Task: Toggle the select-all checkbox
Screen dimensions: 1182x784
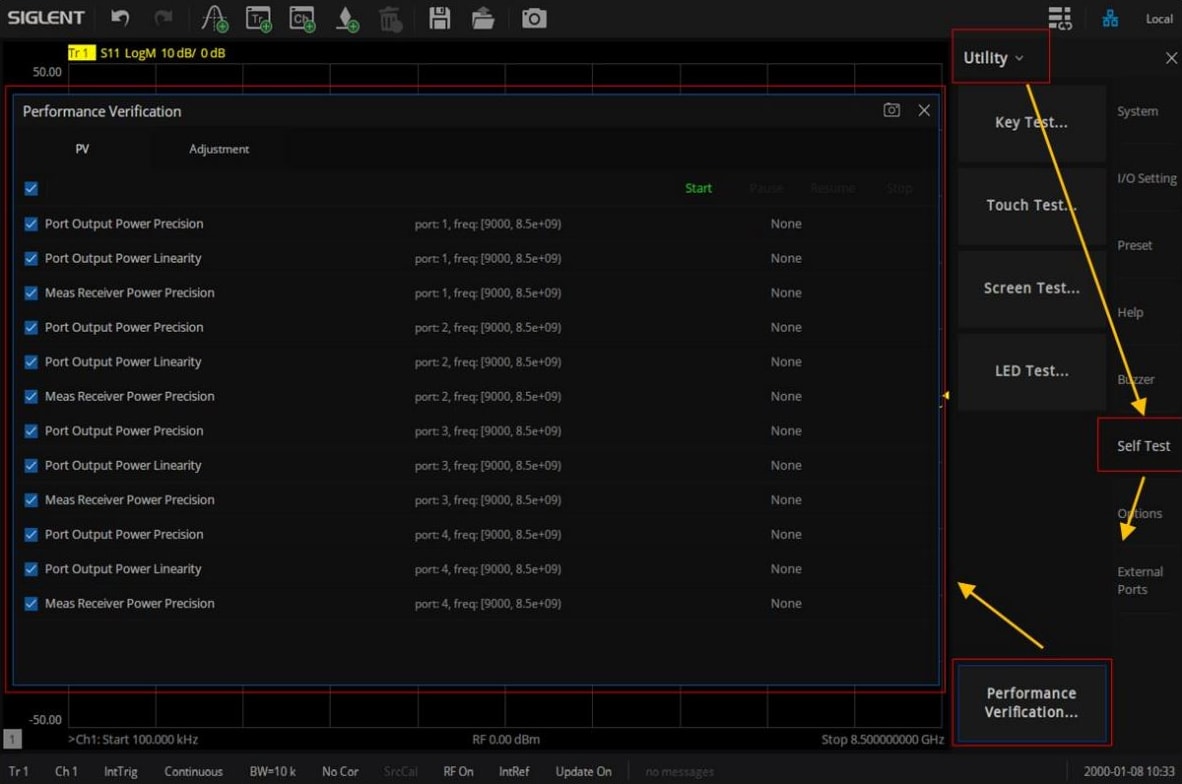Action: 31,188
